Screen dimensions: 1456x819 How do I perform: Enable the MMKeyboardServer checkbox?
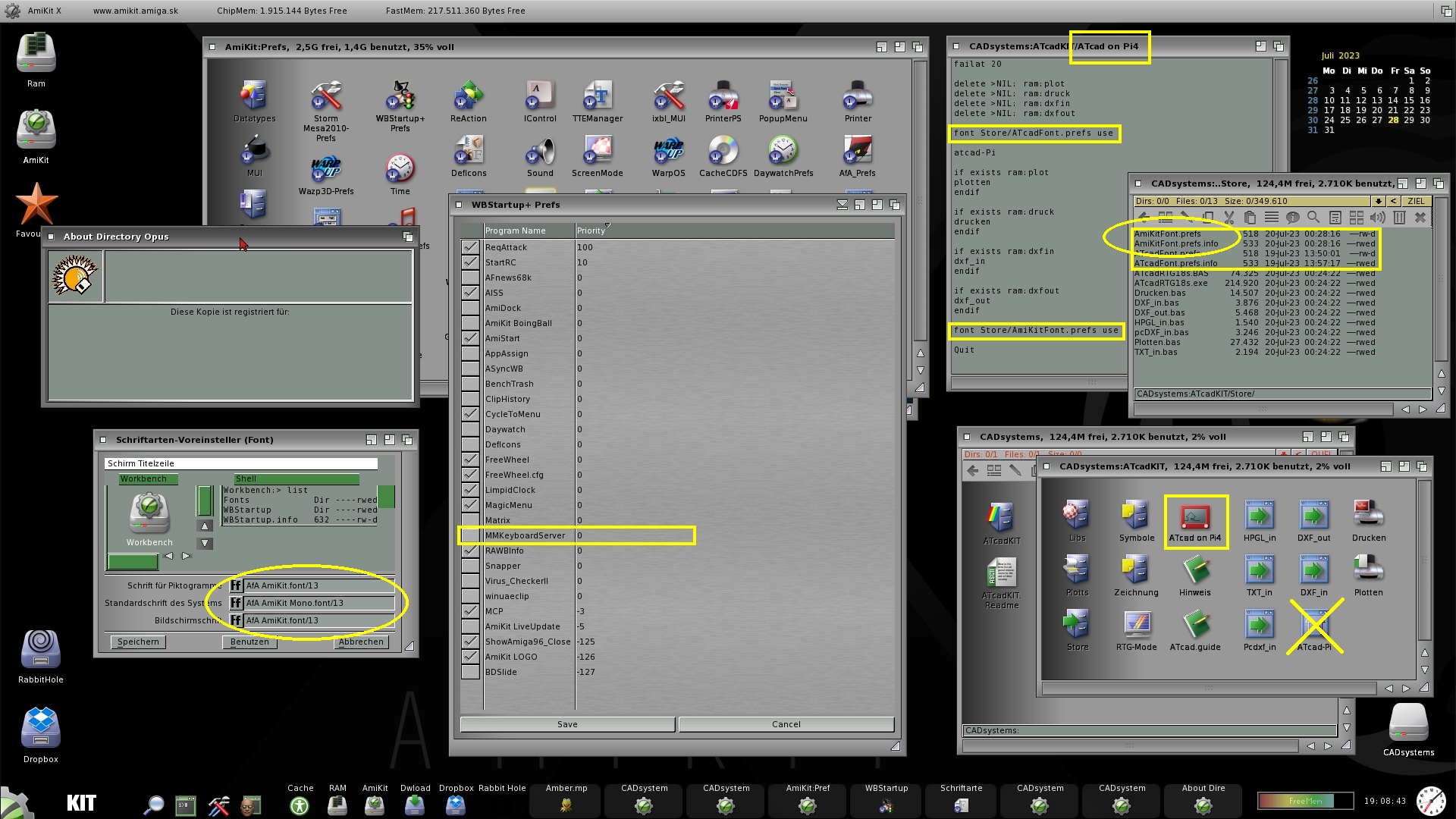pyautogui.click(x=470, y=535)
